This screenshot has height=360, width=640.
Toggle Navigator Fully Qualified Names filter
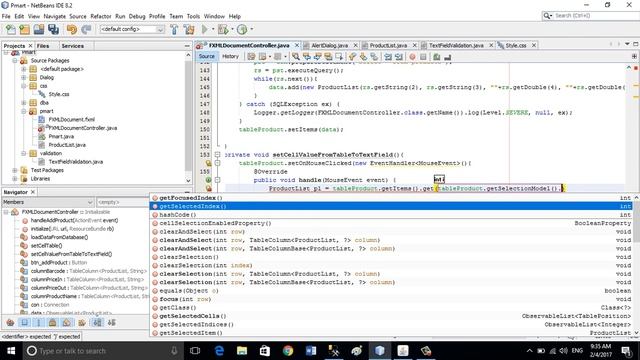coord(82,322)
